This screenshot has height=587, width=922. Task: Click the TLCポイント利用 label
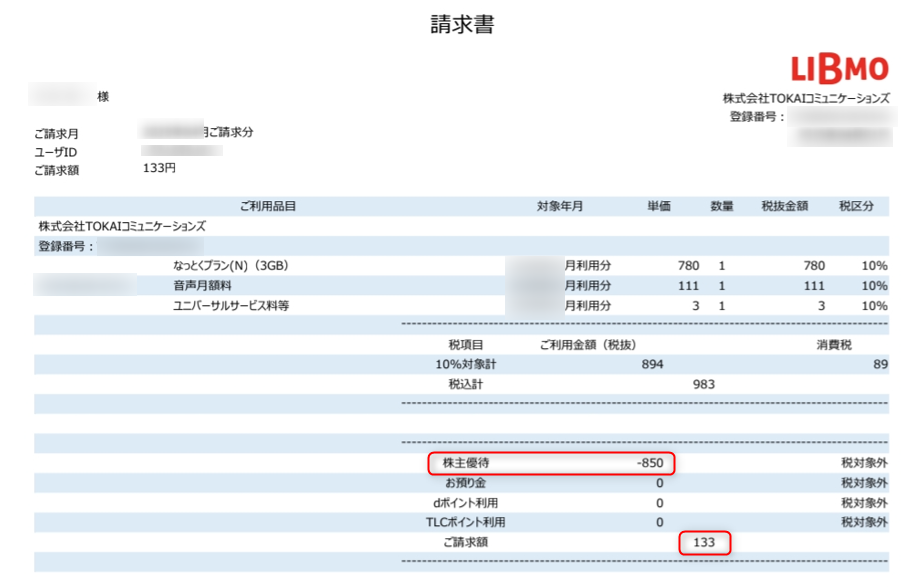point(466,522)
